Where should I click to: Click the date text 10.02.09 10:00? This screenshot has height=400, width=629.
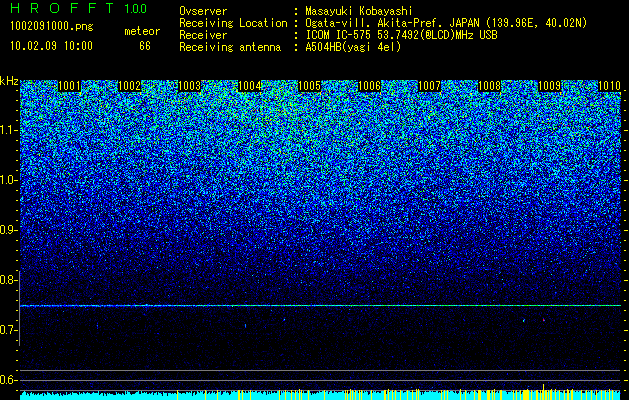[x=51, y=46]
